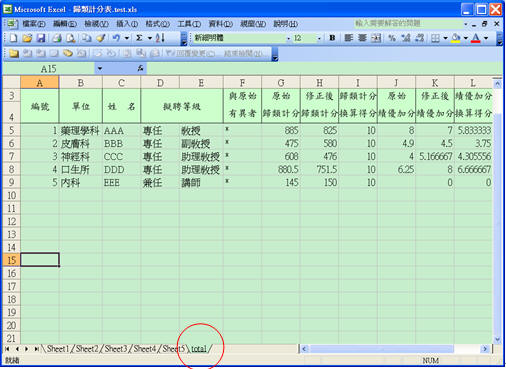This screenshot has height=369, width=506.
Task: Merge and center selected cells
Action: coord(376,38)
